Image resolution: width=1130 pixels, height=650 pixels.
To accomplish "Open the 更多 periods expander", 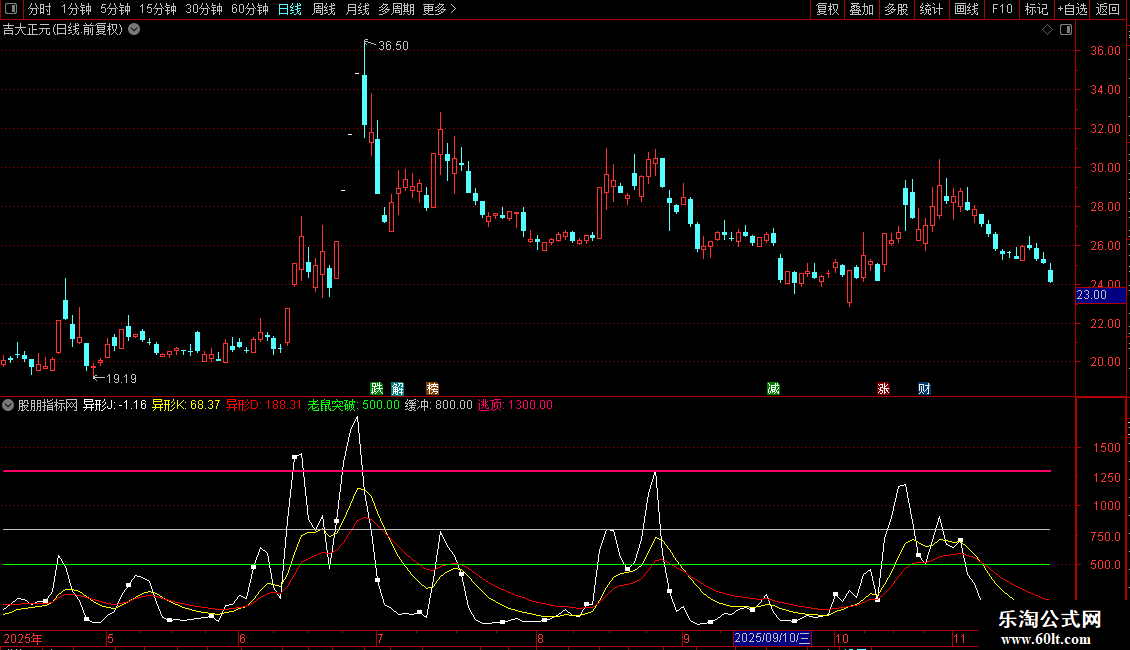I will [439, 9].
